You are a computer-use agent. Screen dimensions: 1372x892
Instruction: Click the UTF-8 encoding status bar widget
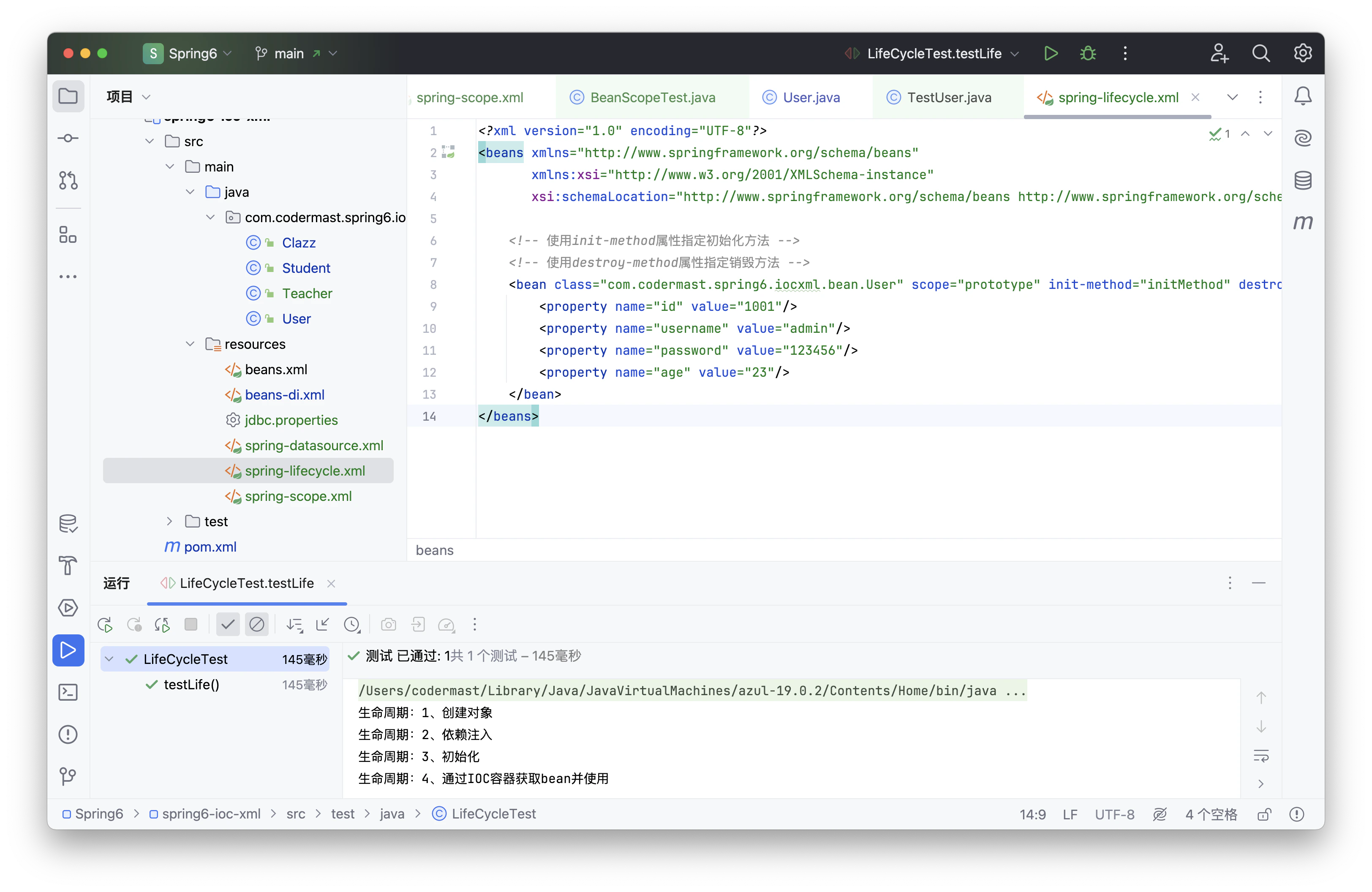click(1114, 814)
